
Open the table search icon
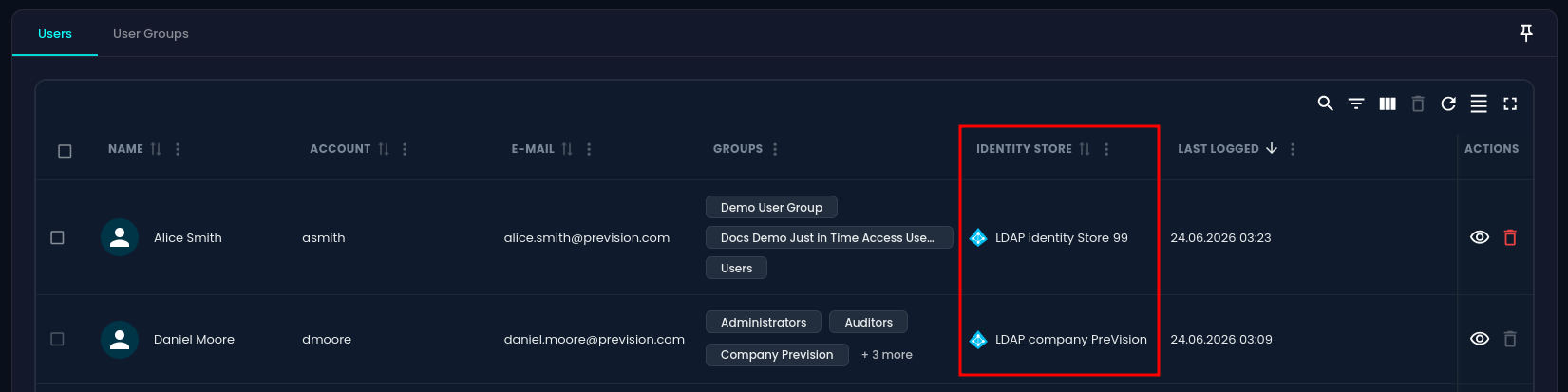[x=1325, y=103]
